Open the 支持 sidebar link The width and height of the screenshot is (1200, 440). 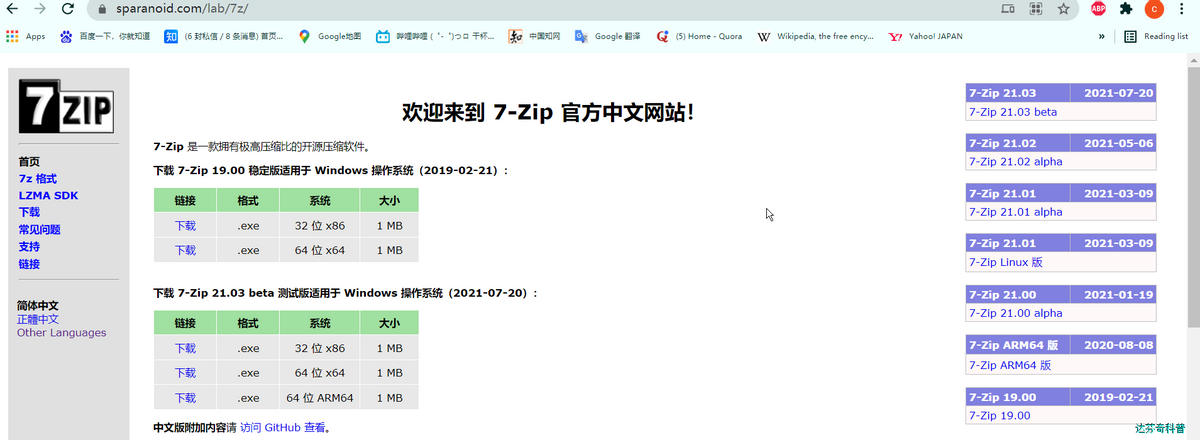click(x=29, y=246)
